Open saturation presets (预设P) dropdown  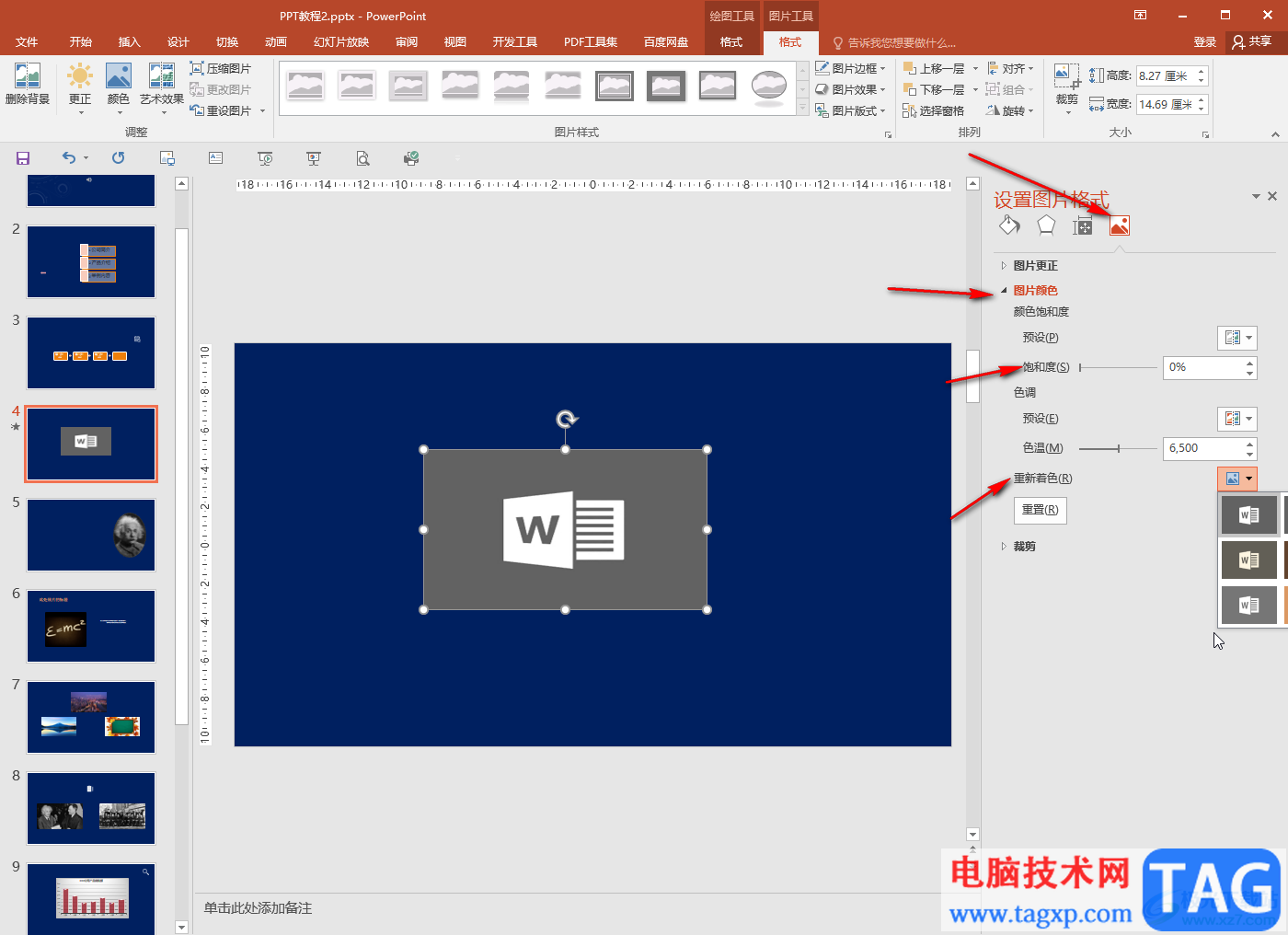(1236, 338)
